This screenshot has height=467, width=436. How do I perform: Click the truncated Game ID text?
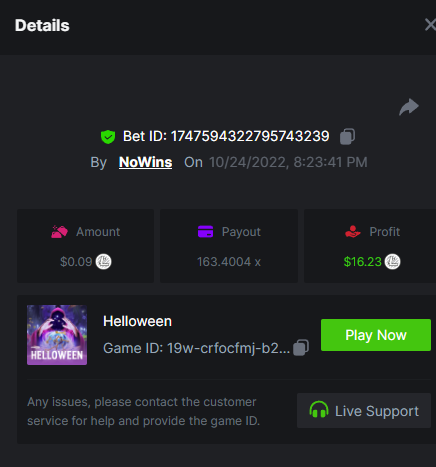196,348
